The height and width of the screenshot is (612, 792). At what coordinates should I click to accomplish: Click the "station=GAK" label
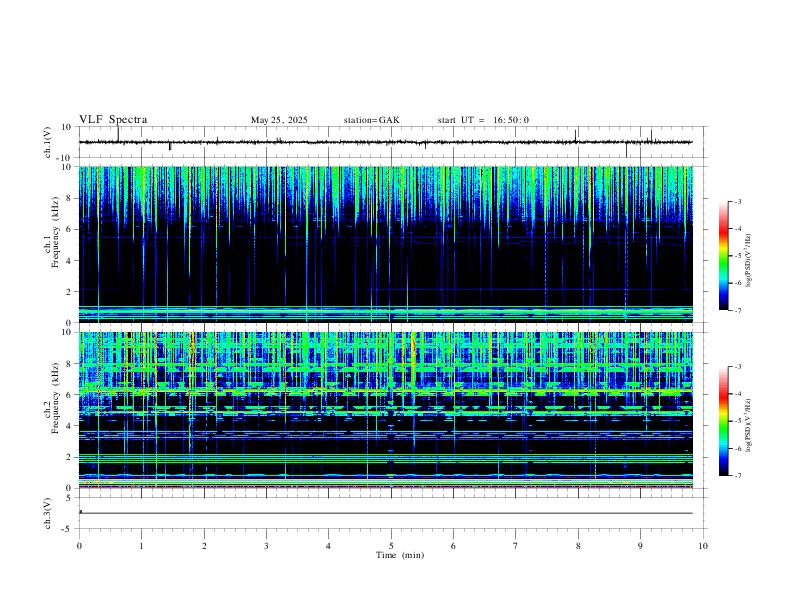[x=371, y=120]
